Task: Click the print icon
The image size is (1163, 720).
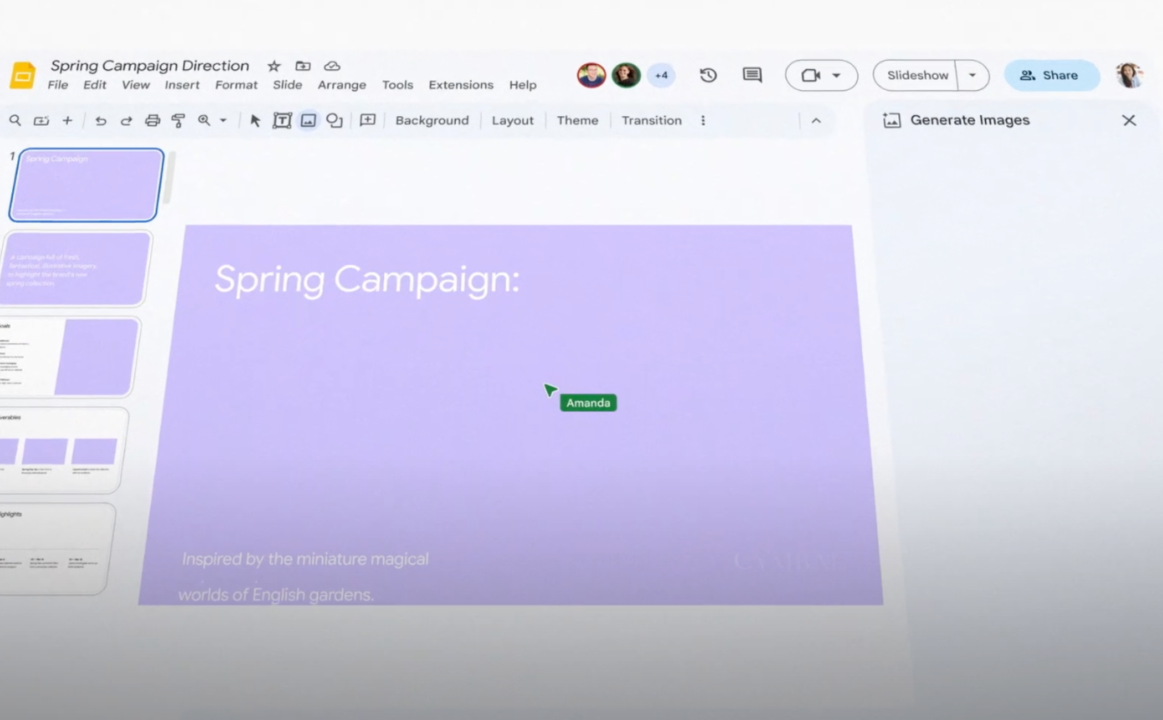Action: tap(153, 121)
